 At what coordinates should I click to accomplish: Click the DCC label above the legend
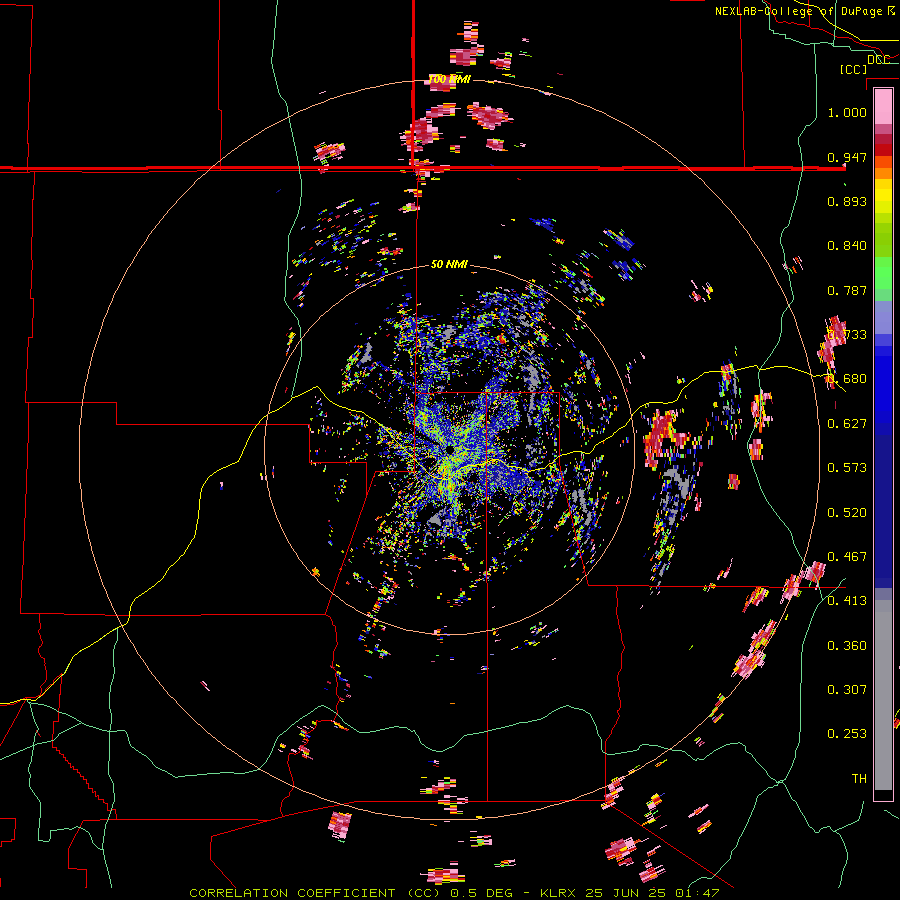[878, 59]
